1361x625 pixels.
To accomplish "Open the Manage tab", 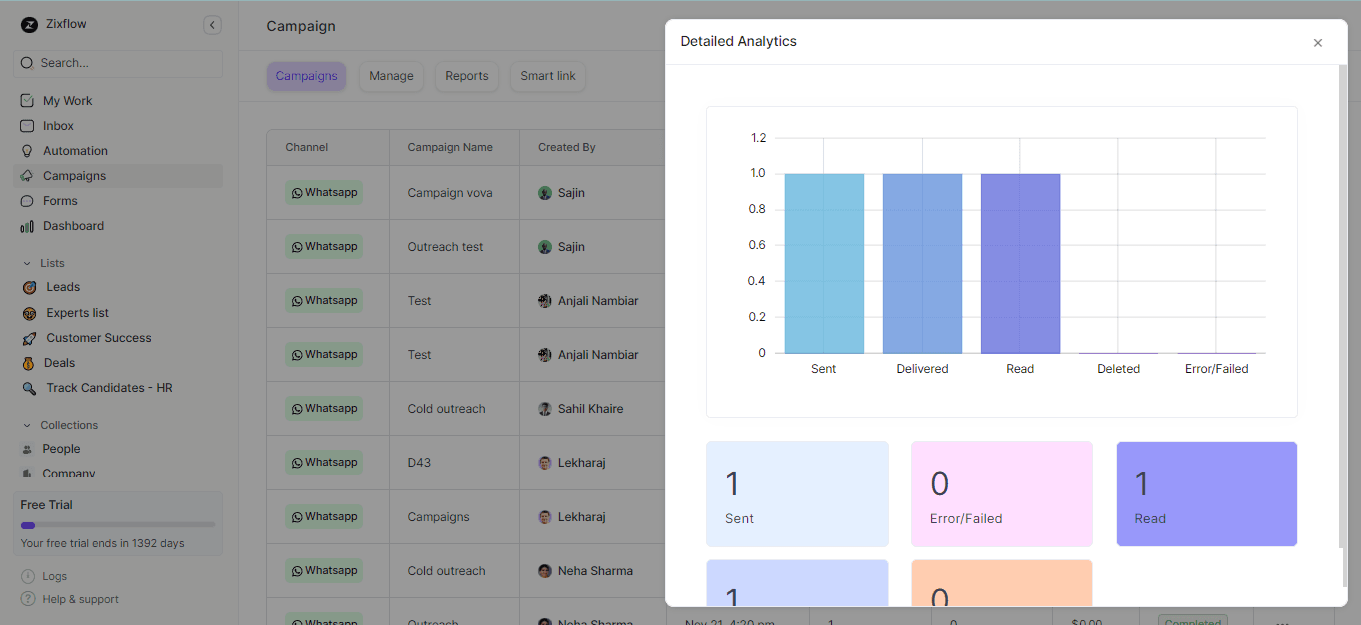I will click(391, 75).
